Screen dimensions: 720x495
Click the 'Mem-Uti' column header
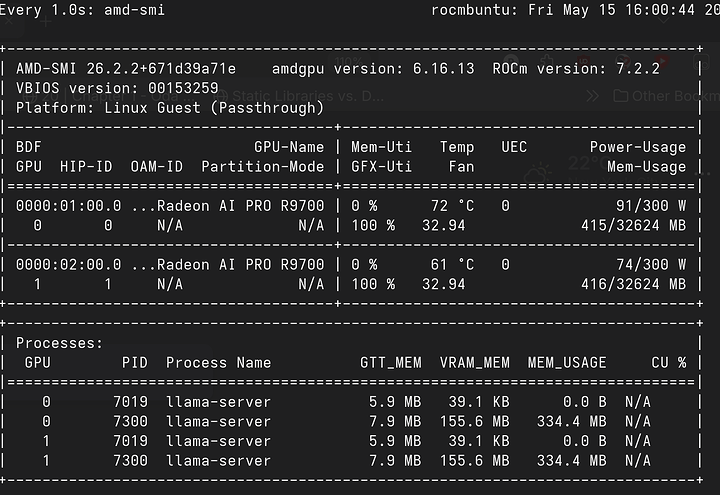tap(381, 147)
